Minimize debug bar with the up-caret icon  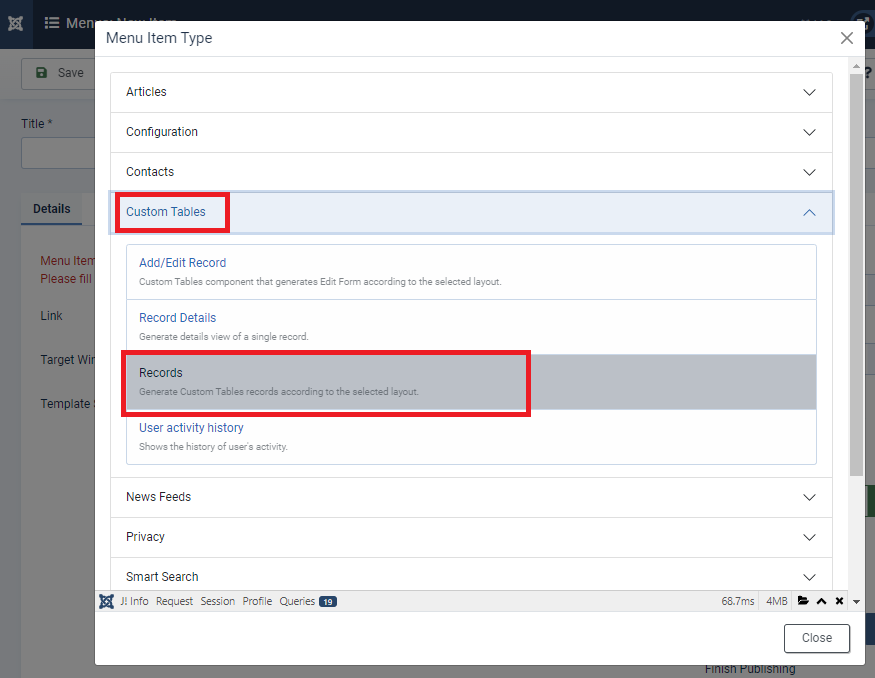pos(822,601)
